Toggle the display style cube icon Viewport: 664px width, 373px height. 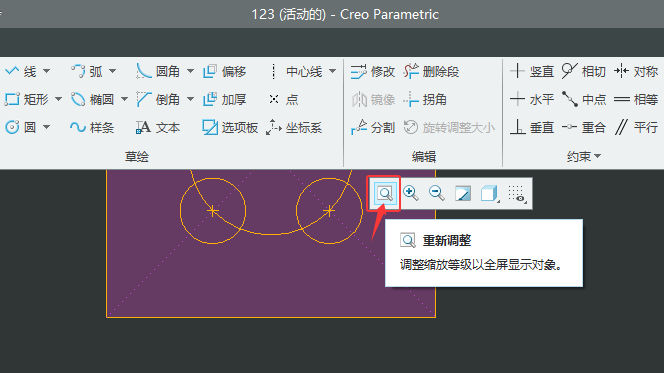click(490, 193)
